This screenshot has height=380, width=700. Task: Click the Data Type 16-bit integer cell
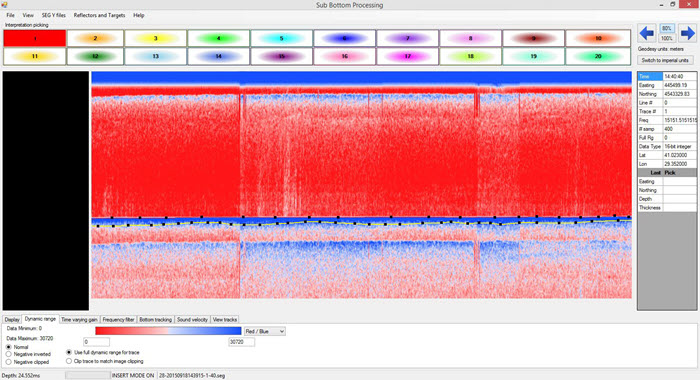point(679,146)
